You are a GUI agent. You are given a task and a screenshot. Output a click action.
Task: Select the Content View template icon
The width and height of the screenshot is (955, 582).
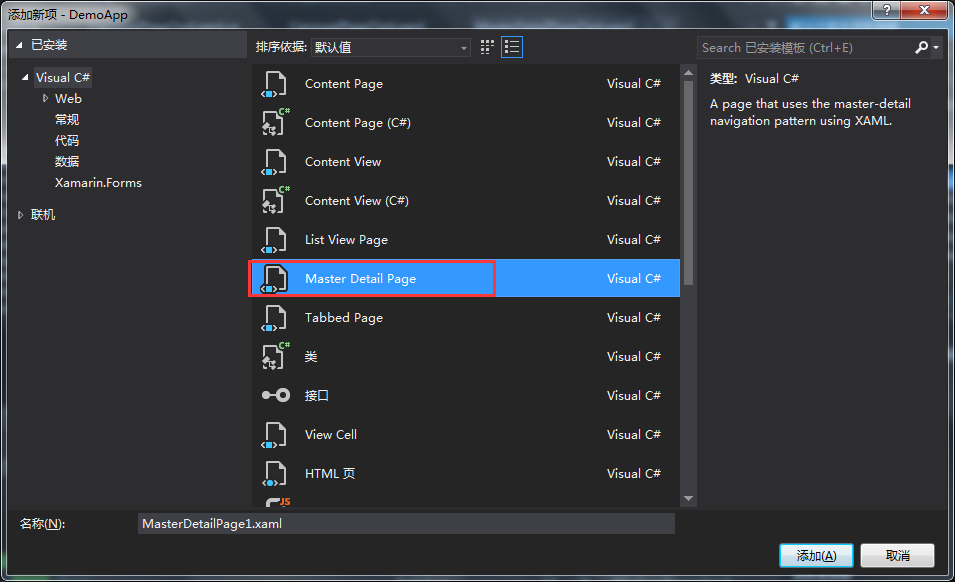[275, 161]
